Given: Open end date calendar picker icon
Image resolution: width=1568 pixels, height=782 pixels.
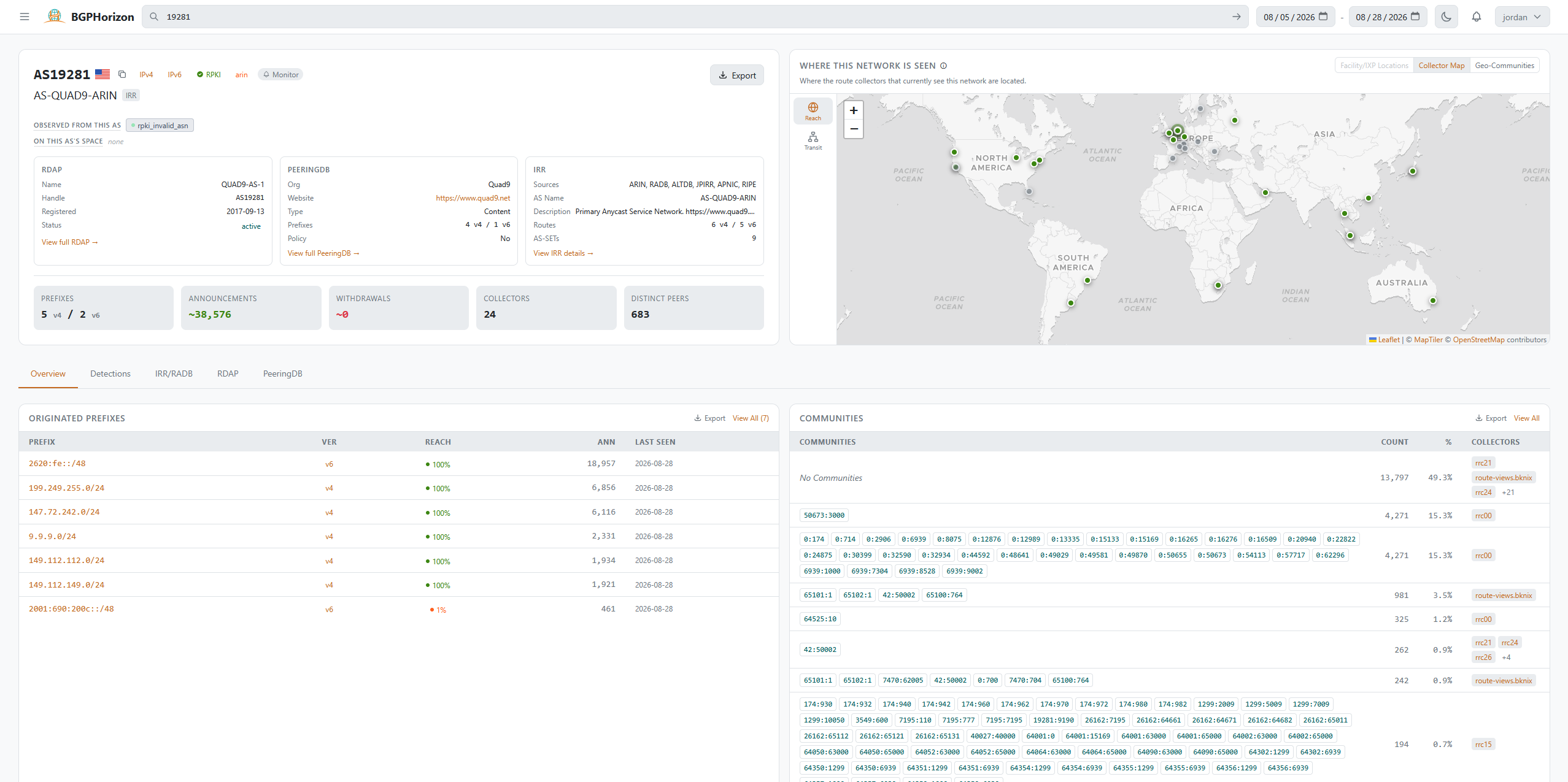Looking at the screenshot, I should click(x=1415, y=17).
